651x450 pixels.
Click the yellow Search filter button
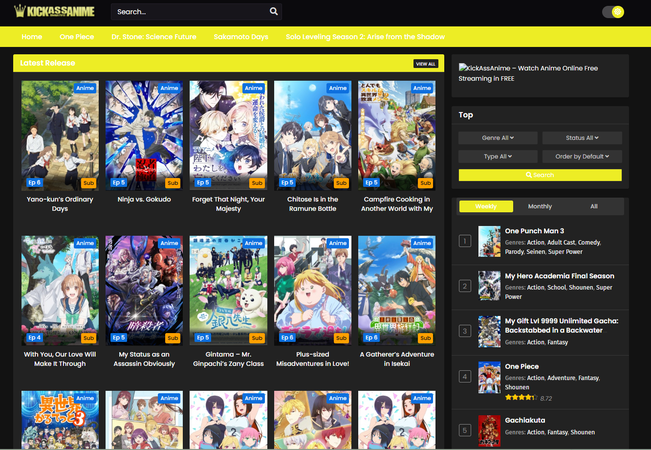[x=540, y=175]
